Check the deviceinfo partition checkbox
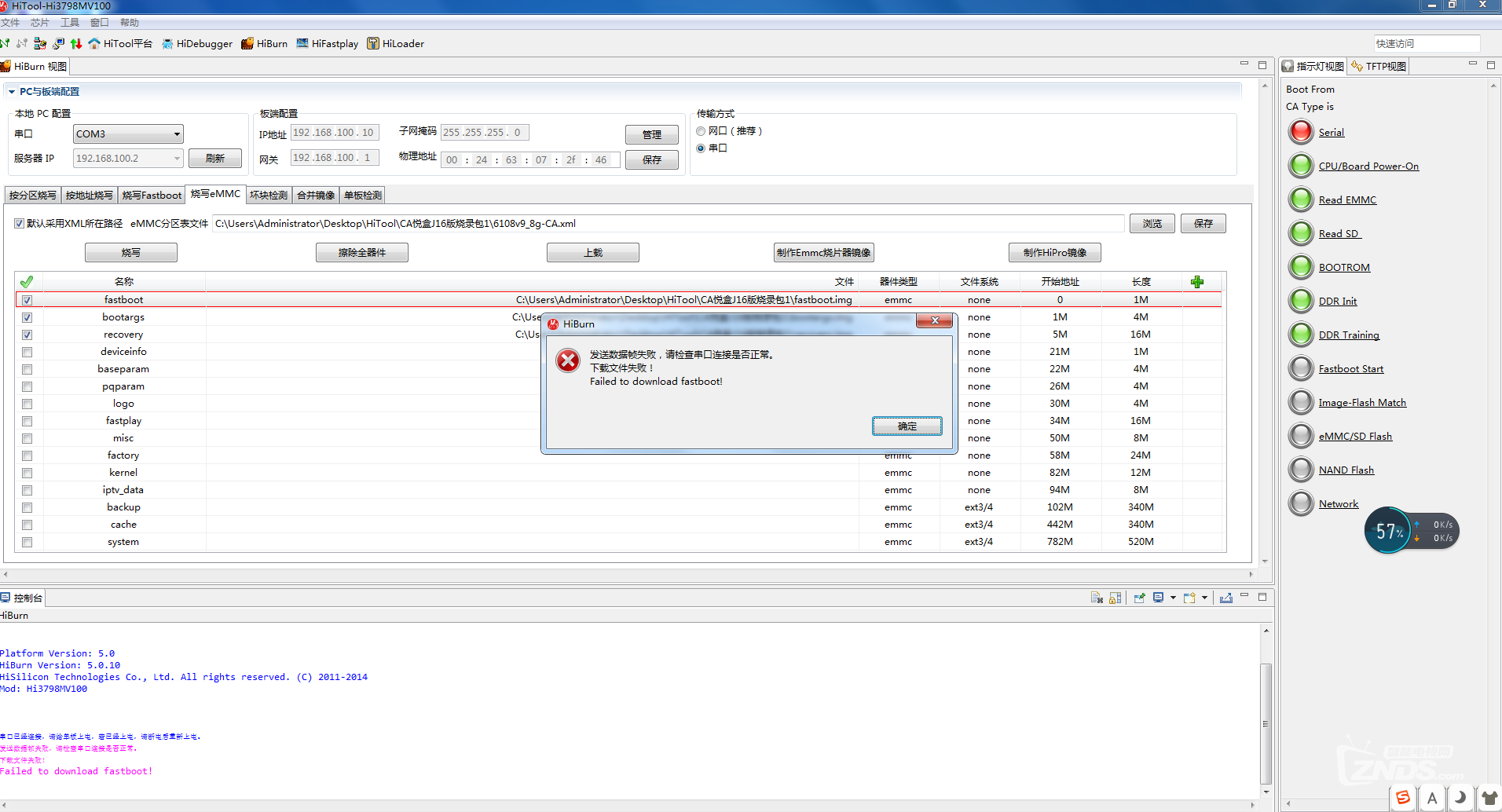Viewport: 1502px width, 812px height. 27,352
